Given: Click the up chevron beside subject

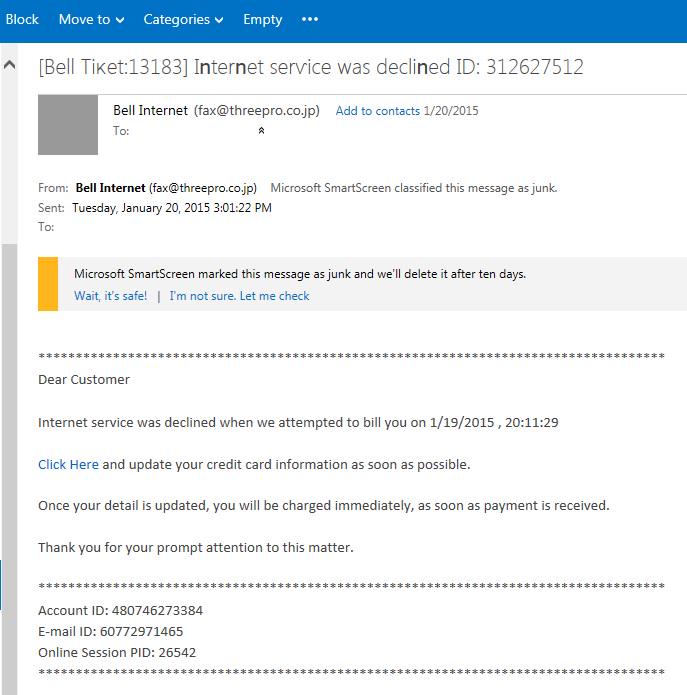Looking at the screenshot, I should (x=9, y=65).
